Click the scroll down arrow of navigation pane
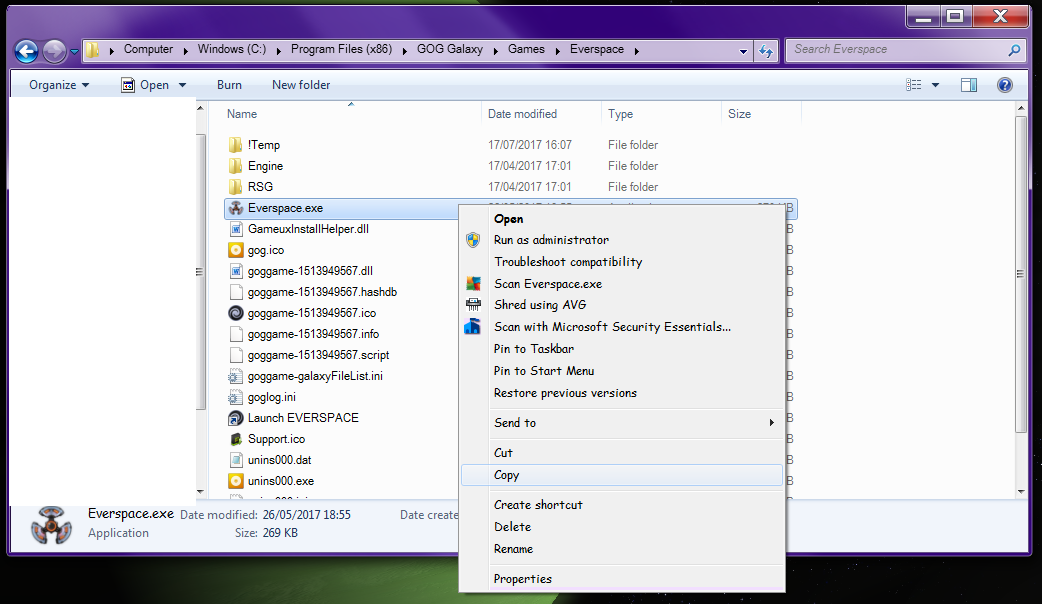The image size is (1042, 604). [x=201, y=492]
